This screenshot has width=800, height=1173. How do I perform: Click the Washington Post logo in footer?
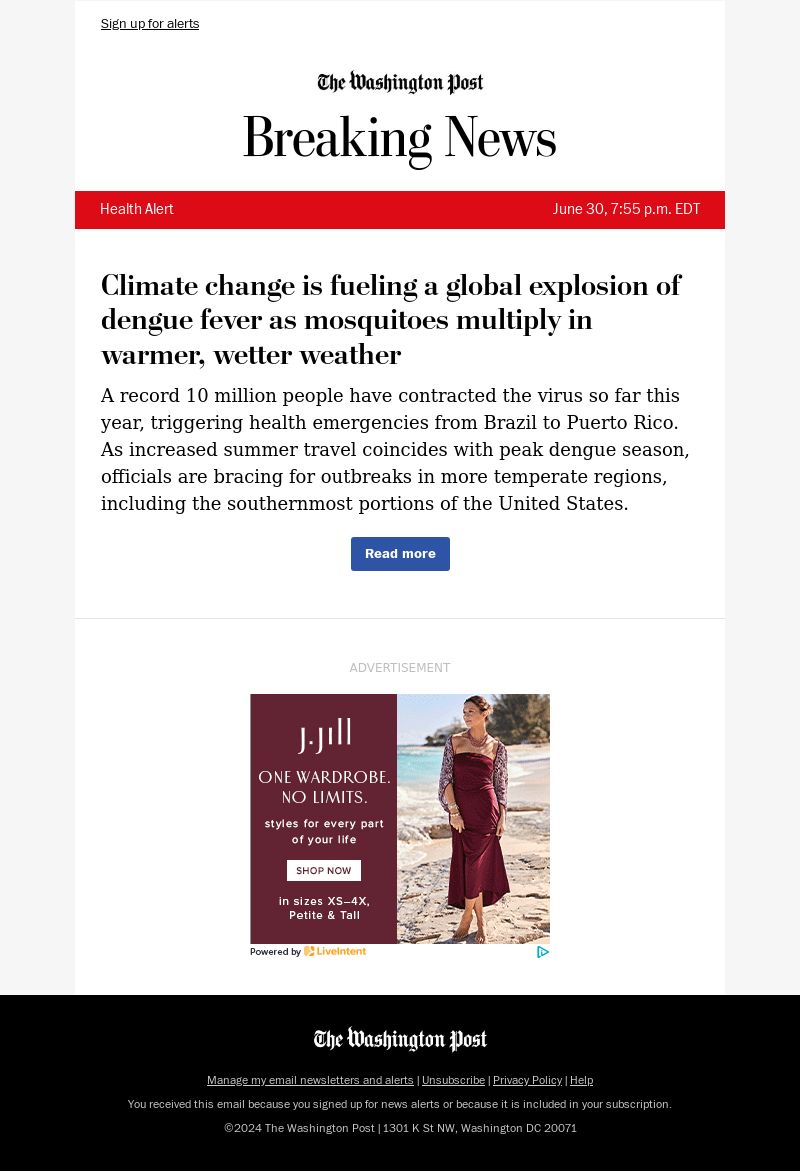click(400, 1040)
